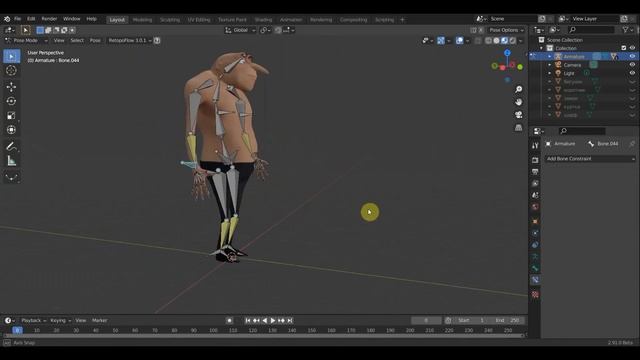The width and height of the screenshot is (640, 360).
Task: Hide Armature in viewport via eye
Action: 632,56
